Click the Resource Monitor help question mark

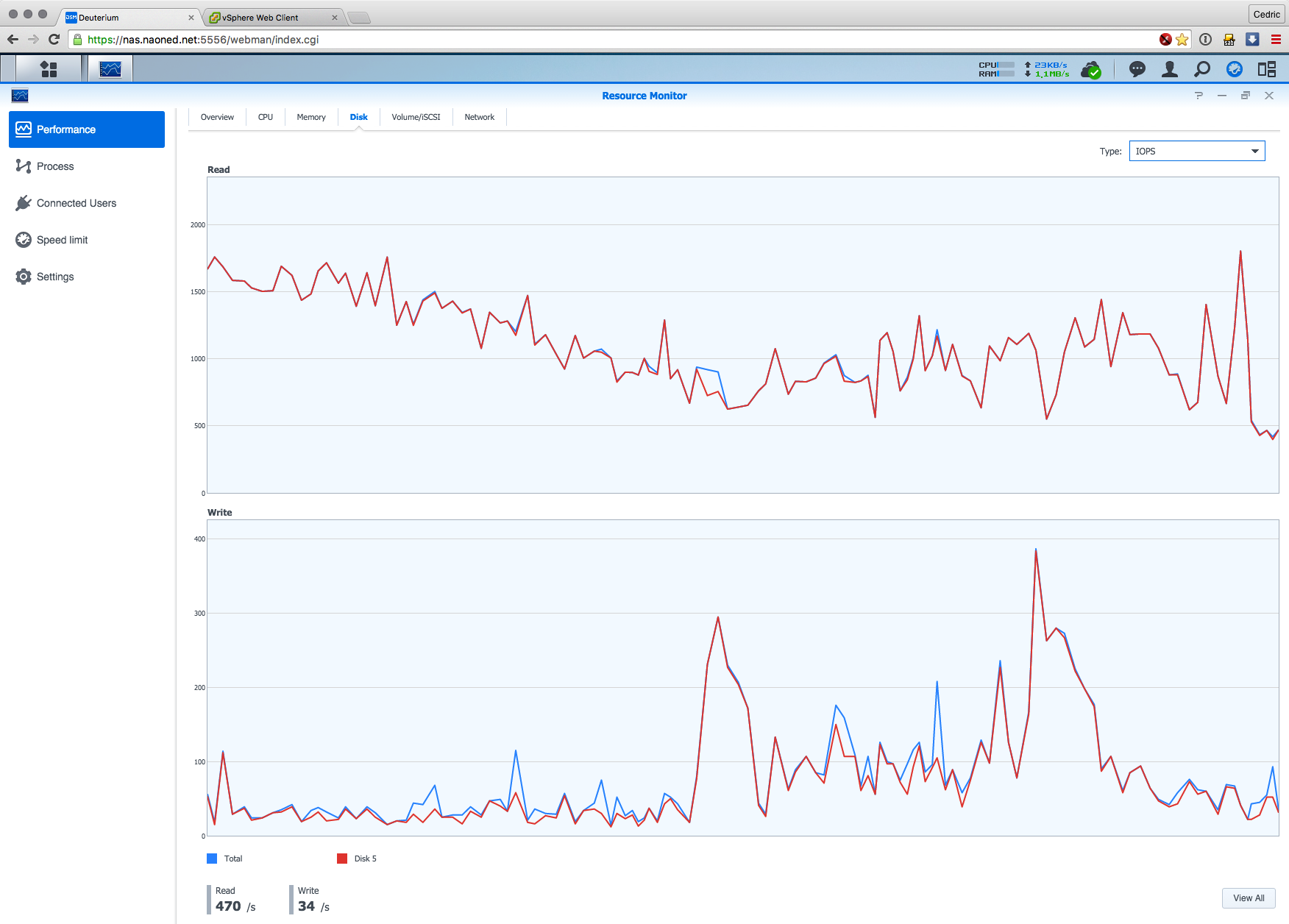(x=1199, y=96)
